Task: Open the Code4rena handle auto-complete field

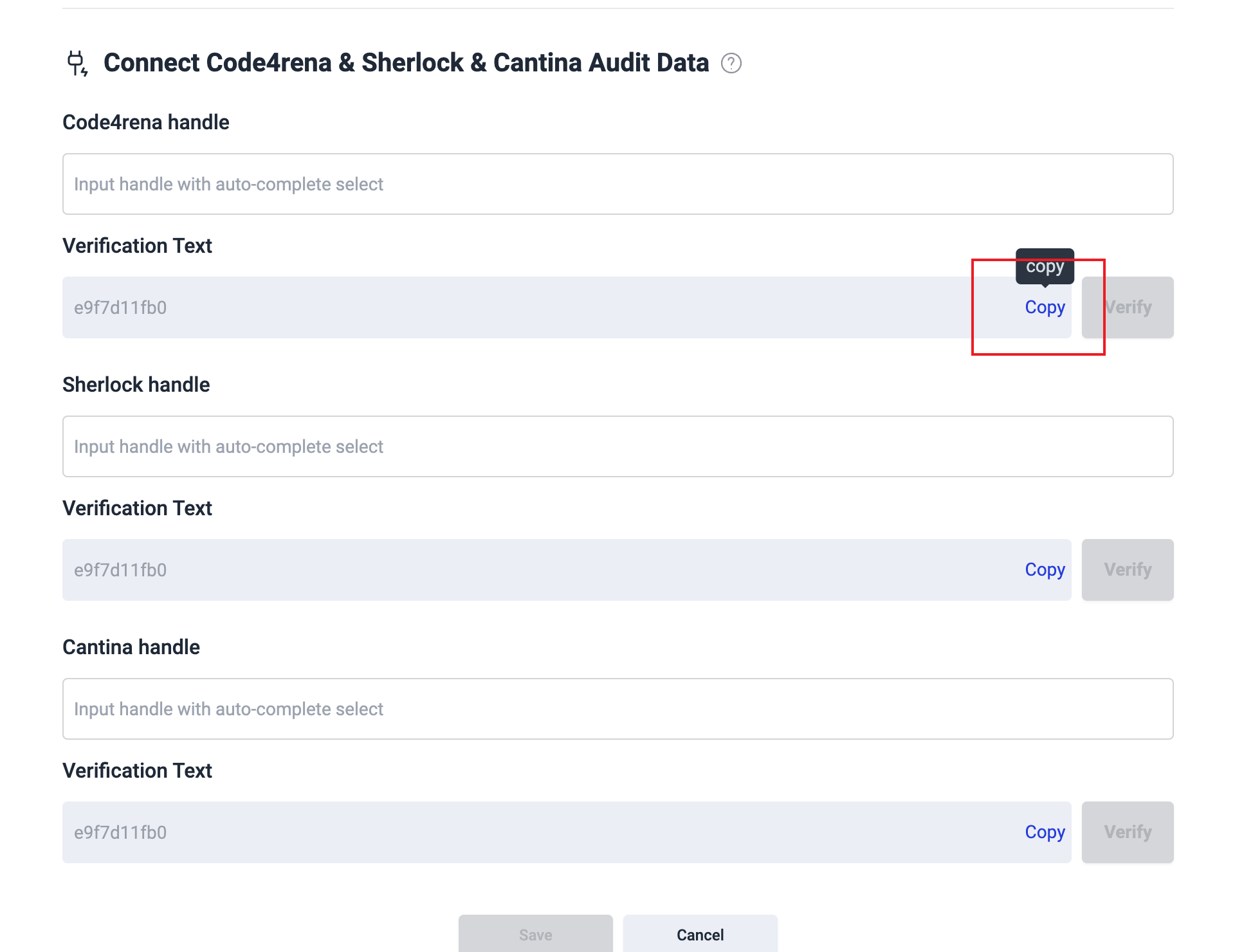Action: [617, 184]
